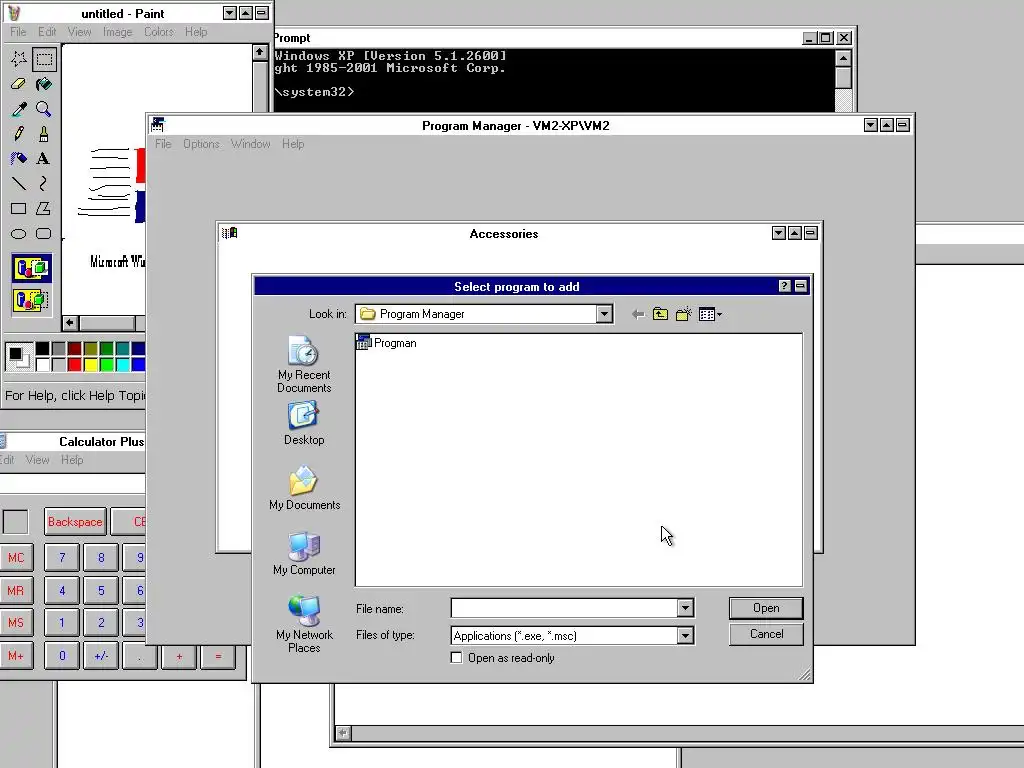
Task: Click the 7 key in Calculator Plus
Action: click(x=62, y=558)
